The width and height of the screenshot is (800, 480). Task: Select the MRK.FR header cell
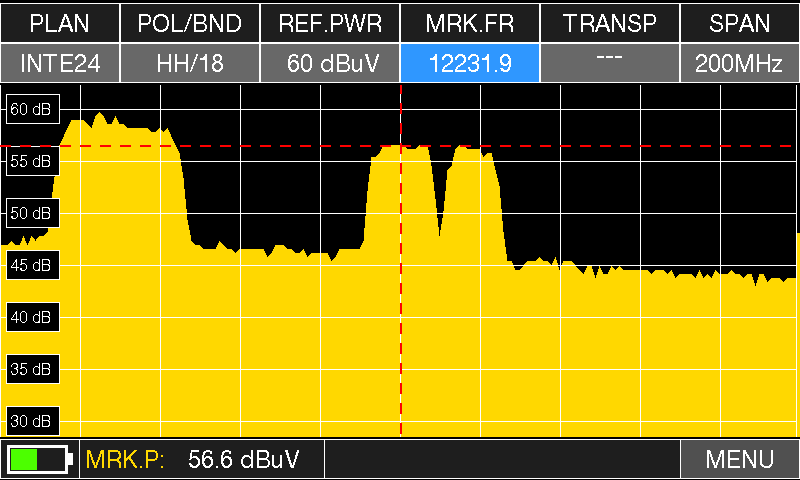[x=470, y=23]
